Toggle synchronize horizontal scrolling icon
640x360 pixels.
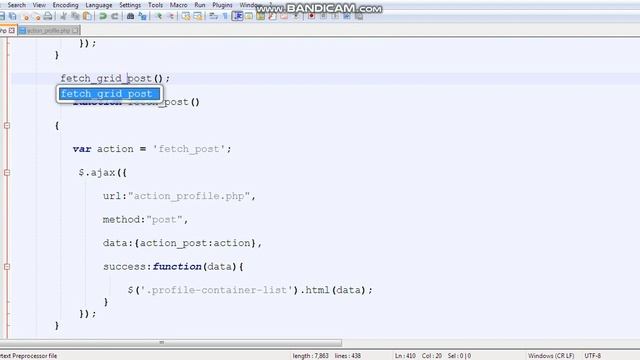coord(198,16)
